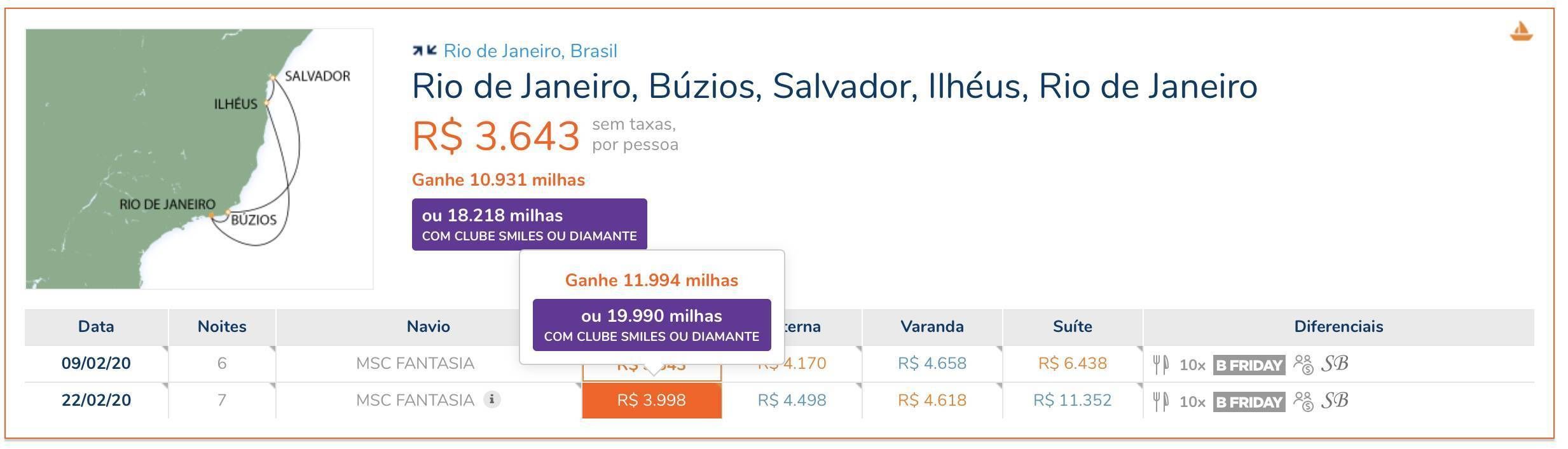Choose the Varanda price R$ 4.618
The width and height of the screenshot is (1568, 449).
(932, 400)
